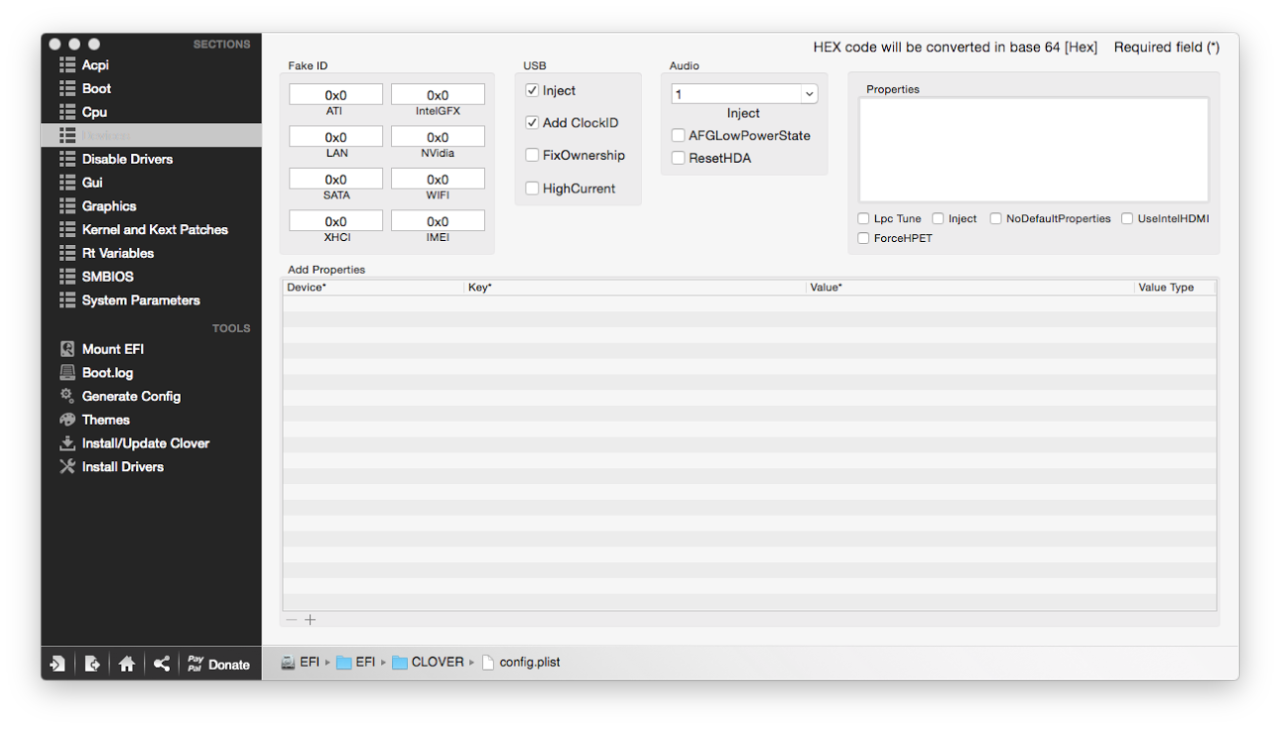Screen dimensions: 1280x729
Task: Enable the UseIntelHDMI checkbox
Action: click(1127, 218)
